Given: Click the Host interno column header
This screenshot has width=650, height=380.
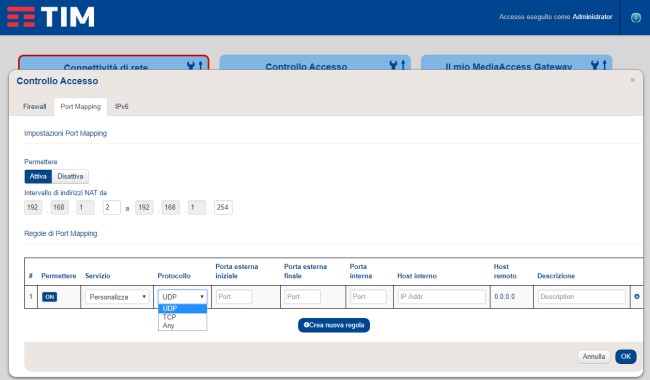Looking at the screenshot, I should pyautogui.click(x=417, y=276).
